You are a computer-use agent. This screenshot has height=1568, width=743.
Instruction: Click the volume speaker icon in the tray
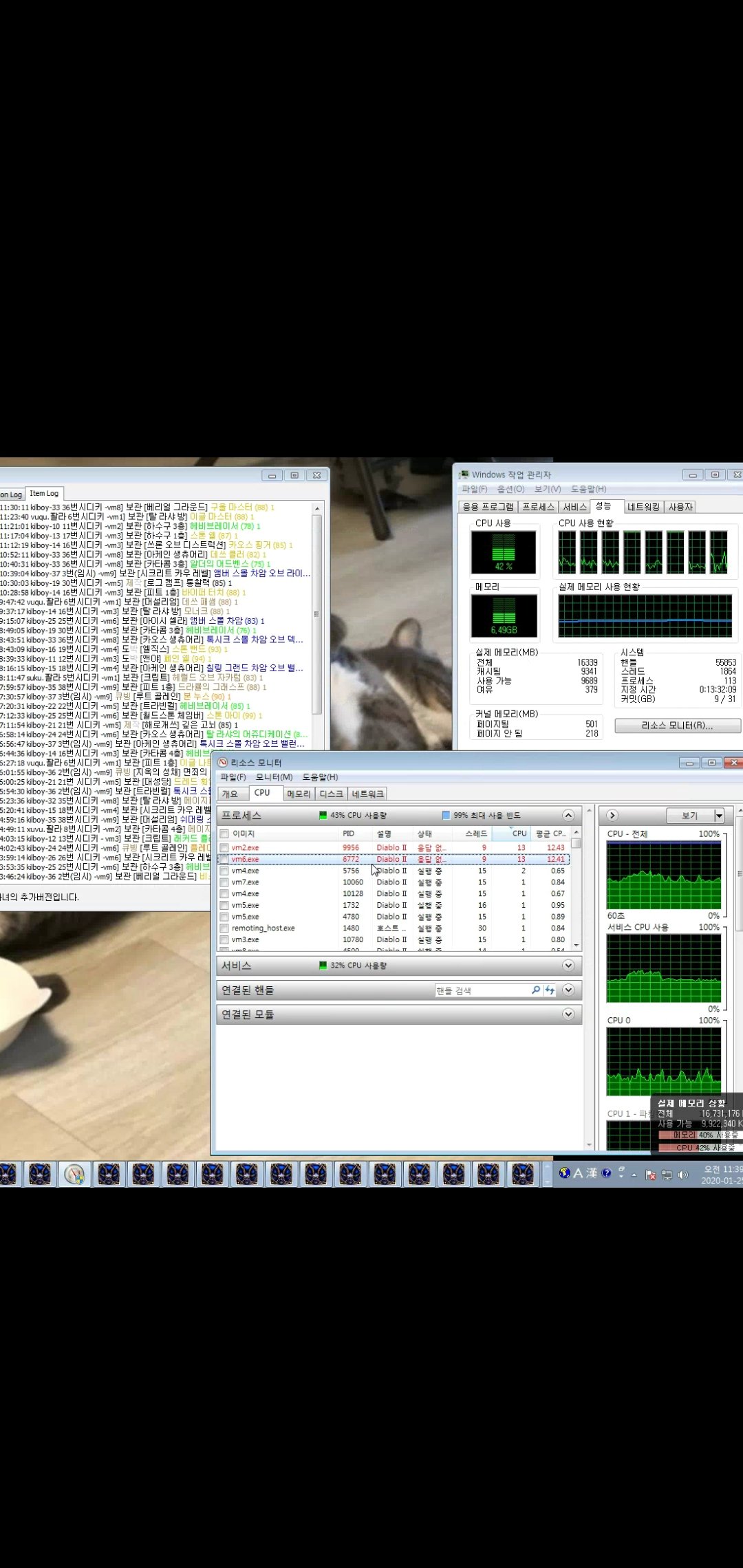click(683, 1175)
